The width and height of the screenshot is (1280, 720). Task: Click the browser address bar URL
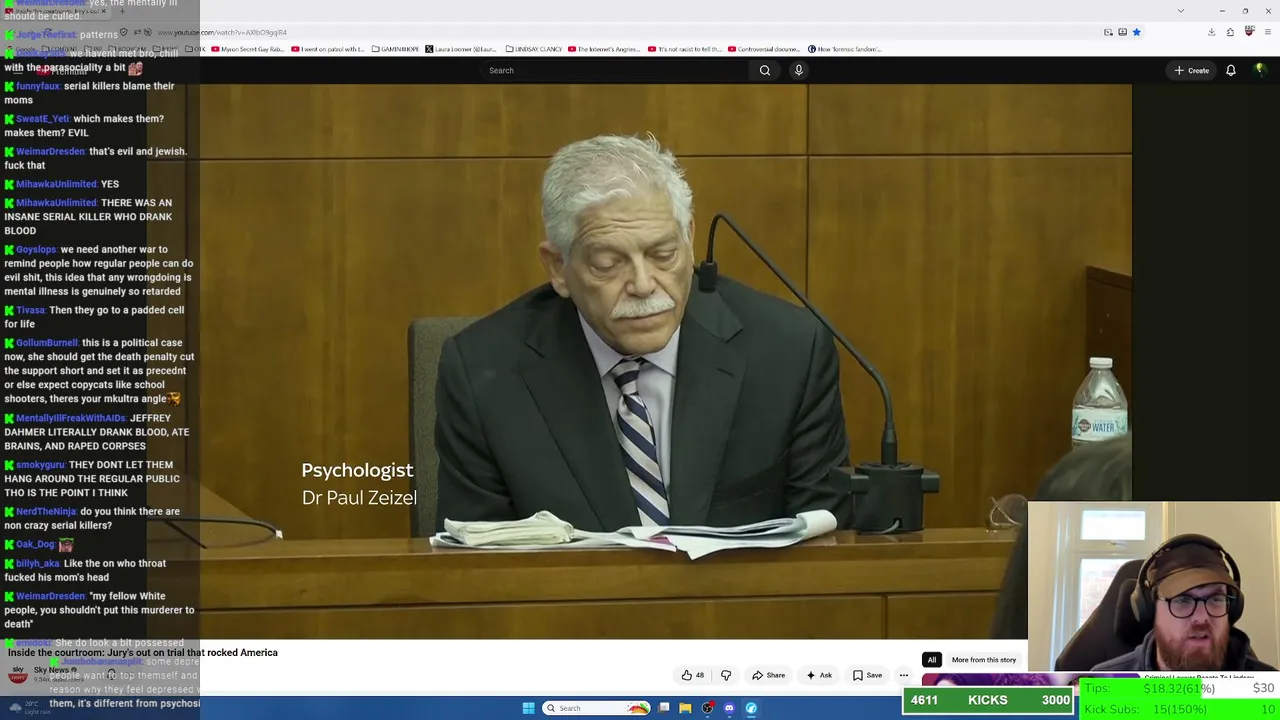pyautogui.click(x=222, y=32)
